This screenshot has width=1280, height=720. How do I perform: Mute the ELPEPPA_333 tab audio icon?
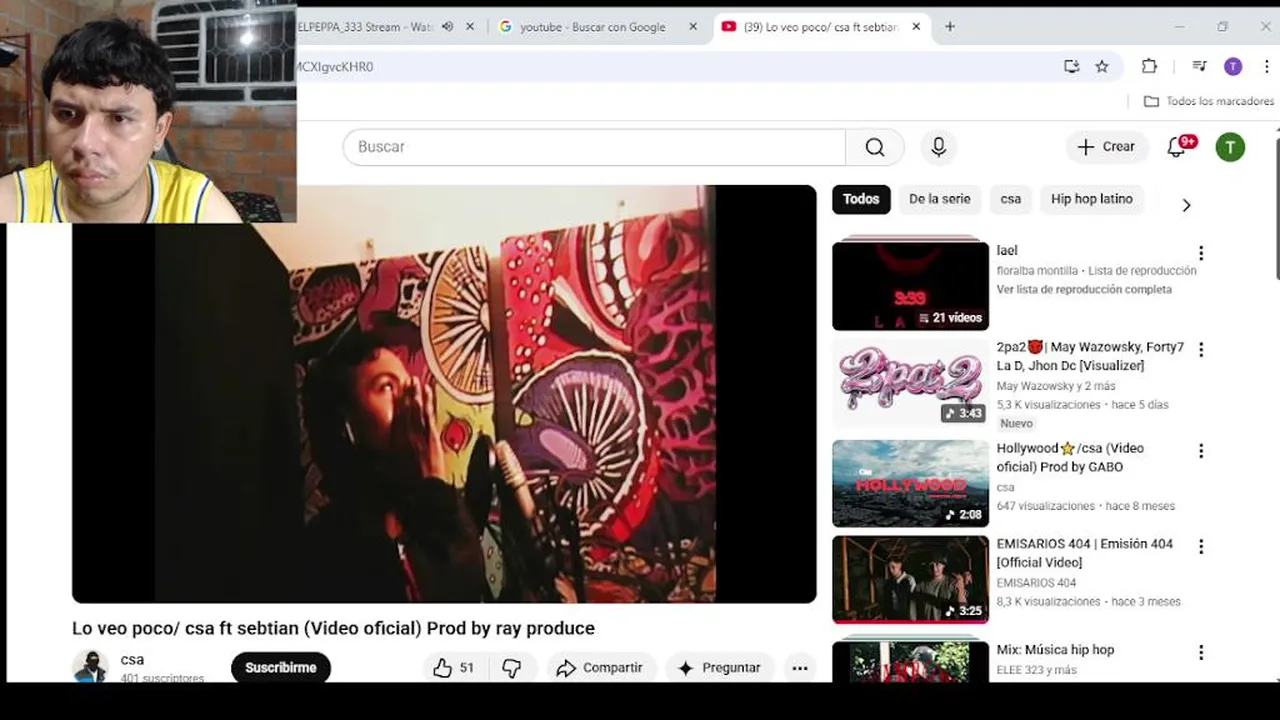447,27
